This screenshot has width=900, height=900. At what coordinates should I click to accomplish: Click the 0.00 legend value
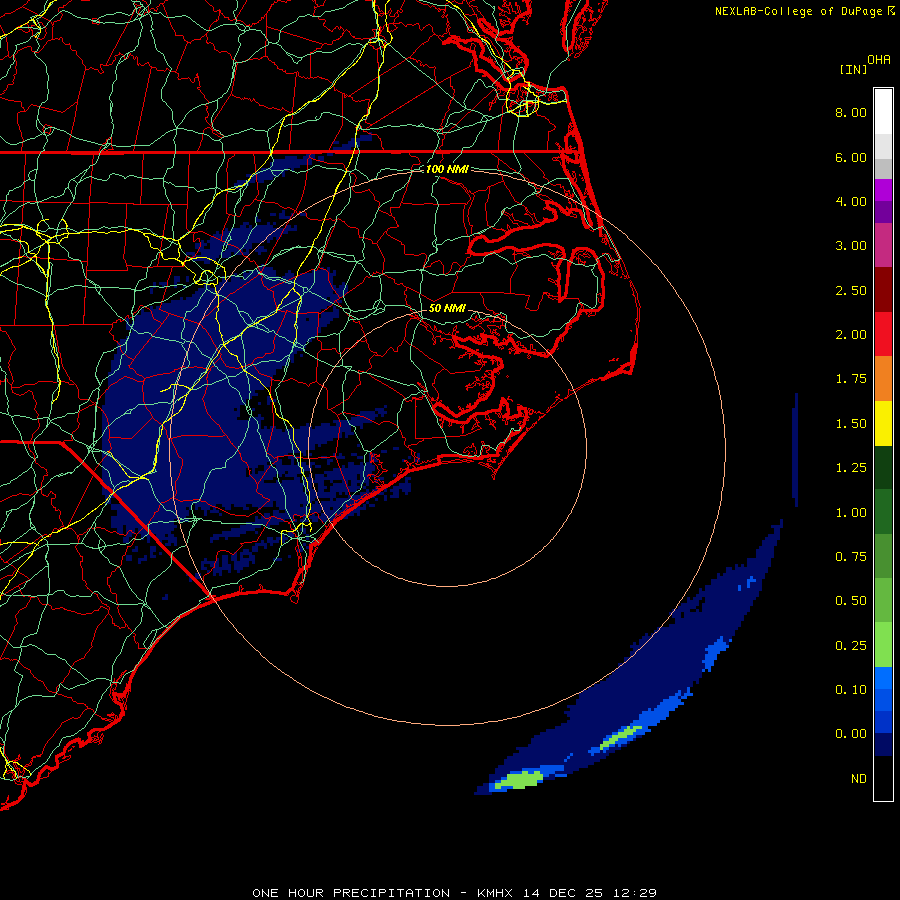coord(851,734)
